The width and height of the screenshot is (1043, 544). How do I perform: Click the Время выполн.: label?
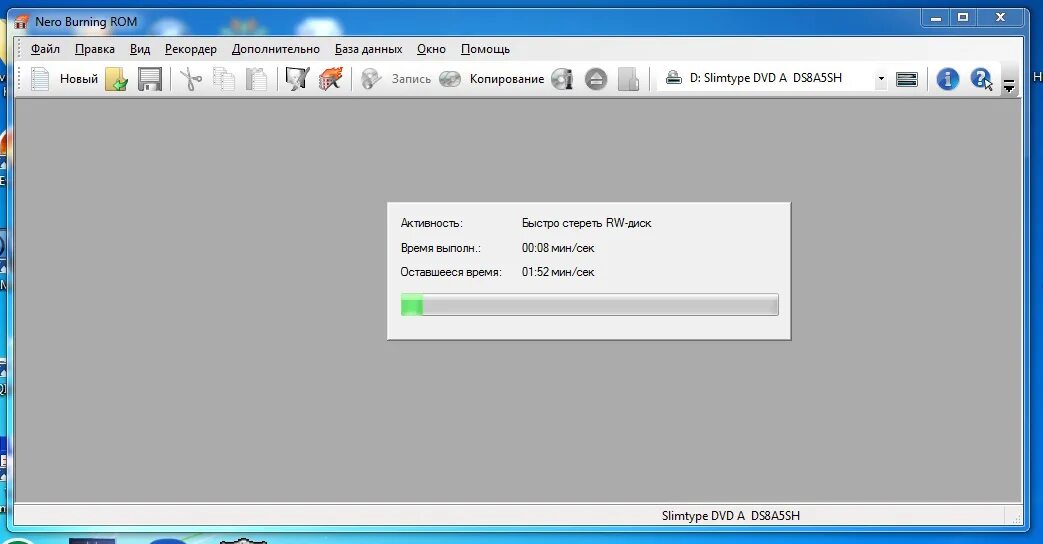(440, 248)
